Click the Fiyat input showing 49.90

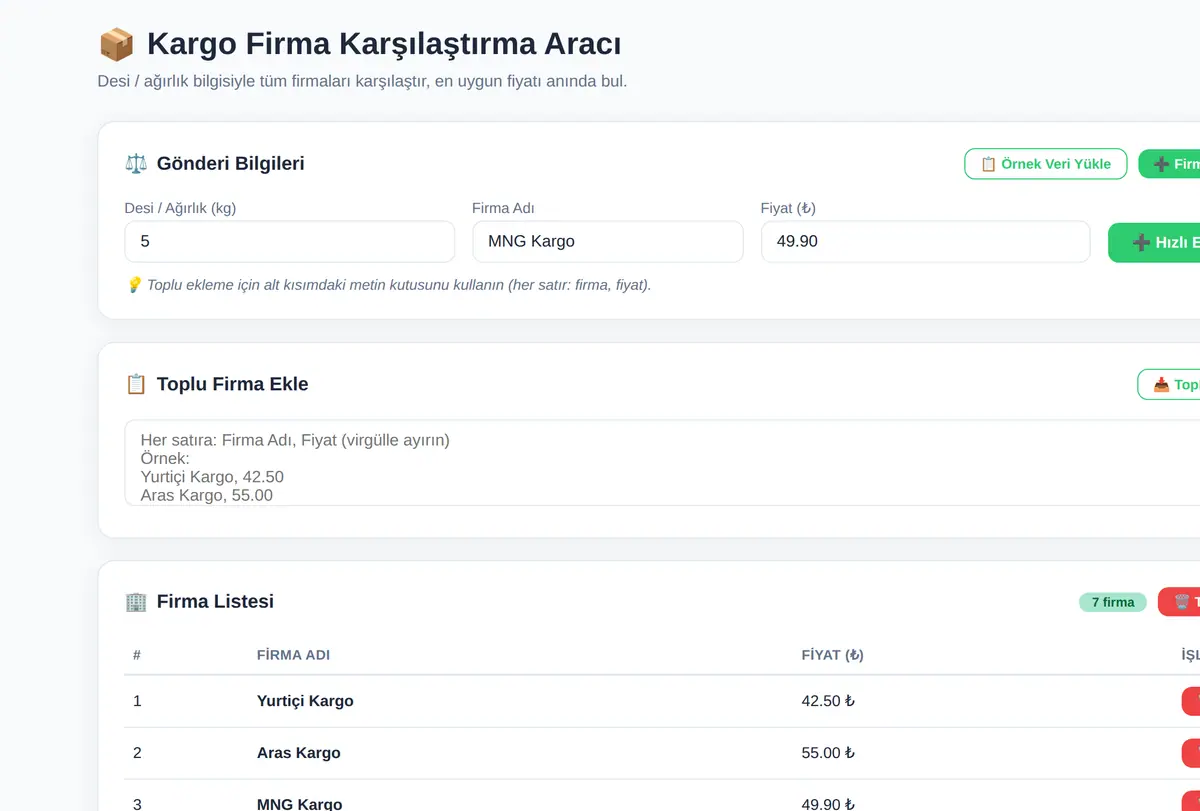[x=925, y=242]
